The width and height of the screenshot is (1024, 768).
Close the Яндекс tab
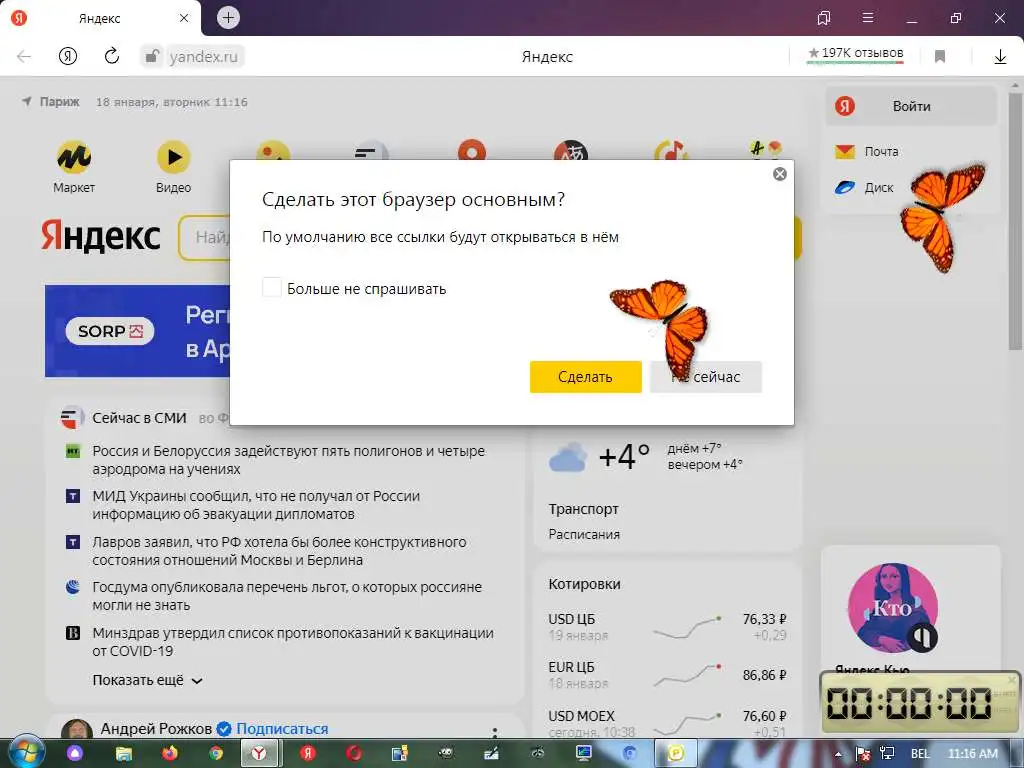pyautogui.click(x=184, y=18)
